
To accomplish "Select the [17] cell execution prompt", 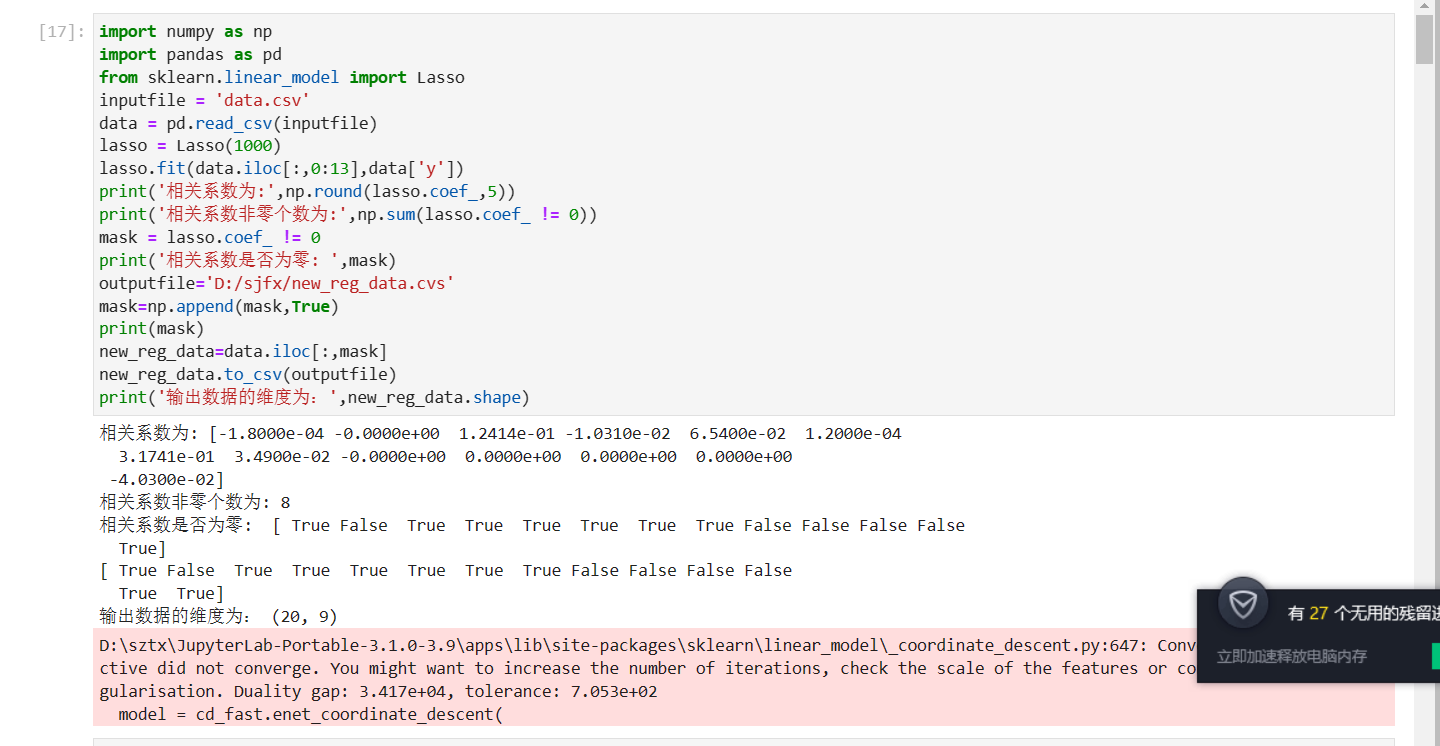I will pos(62,32).
